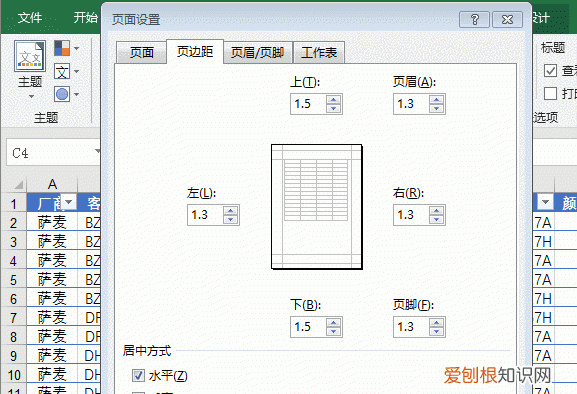Select row 4 header

(x=13, y=260)
